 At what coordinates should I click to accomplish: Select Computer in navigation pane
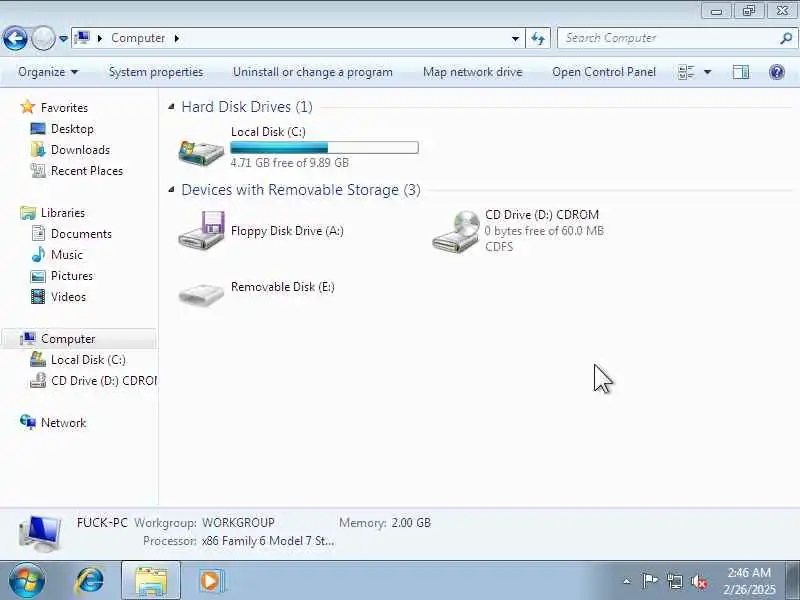point(68,339)
